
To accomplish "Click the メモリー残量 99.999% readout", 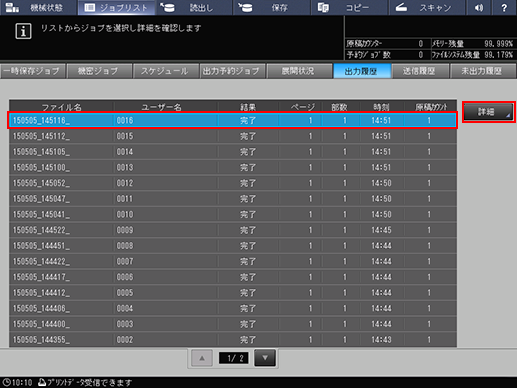I will click(x=473, y=44).
